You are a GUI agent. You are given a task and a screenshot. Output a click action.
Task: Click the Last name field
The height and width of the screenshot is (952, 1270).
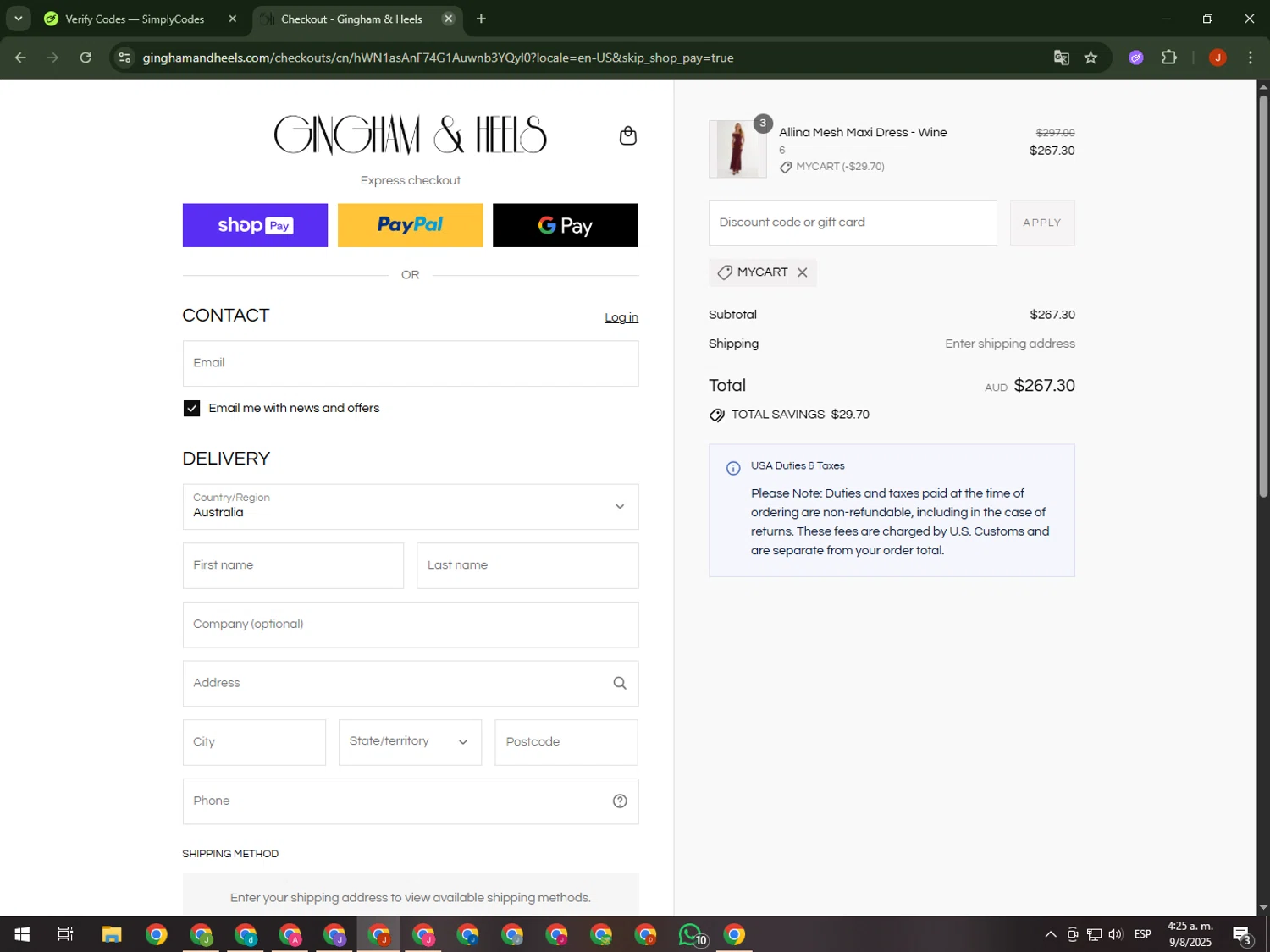click(527, 565)
